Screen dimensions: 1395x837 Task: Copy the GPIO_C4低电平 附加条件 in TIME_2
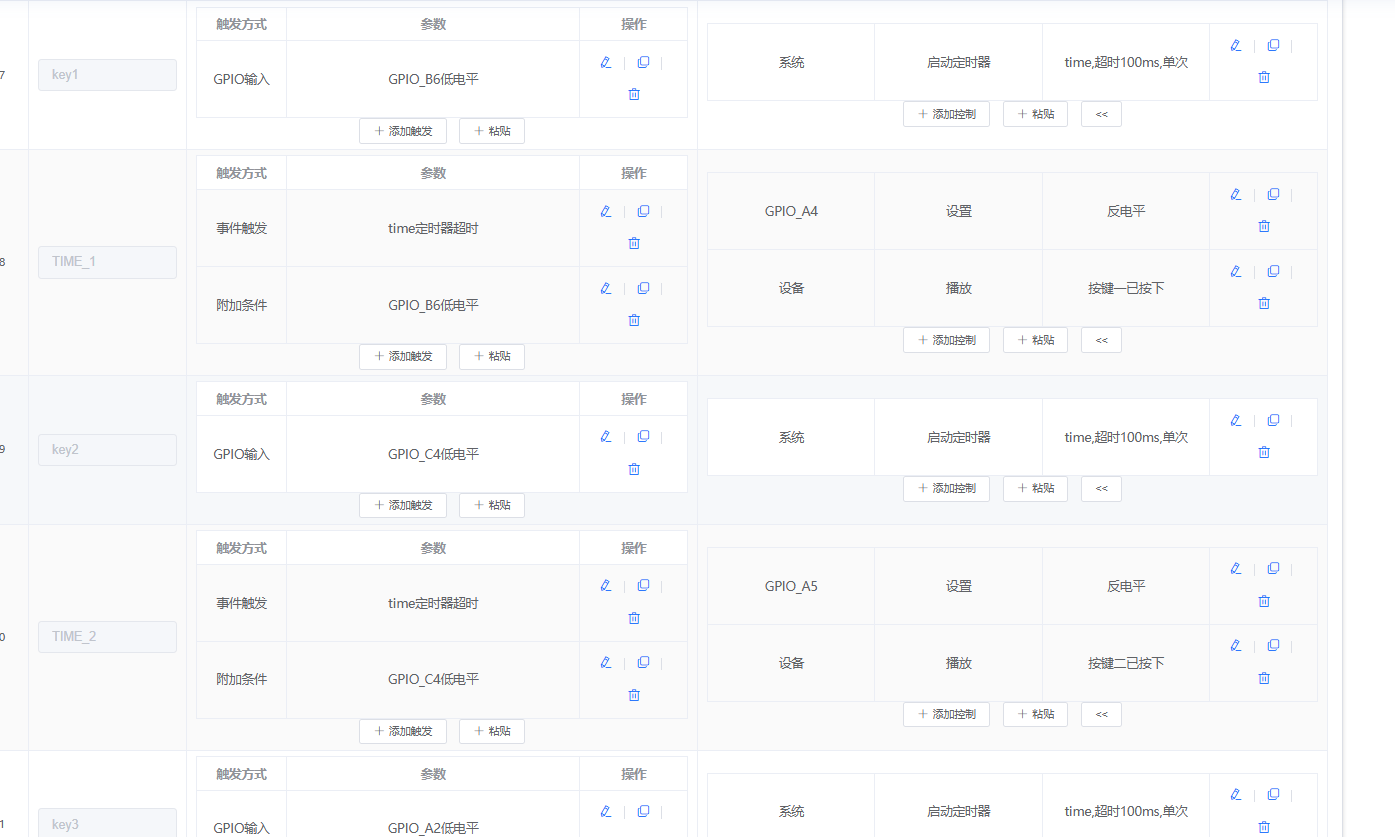coord(643,662)
